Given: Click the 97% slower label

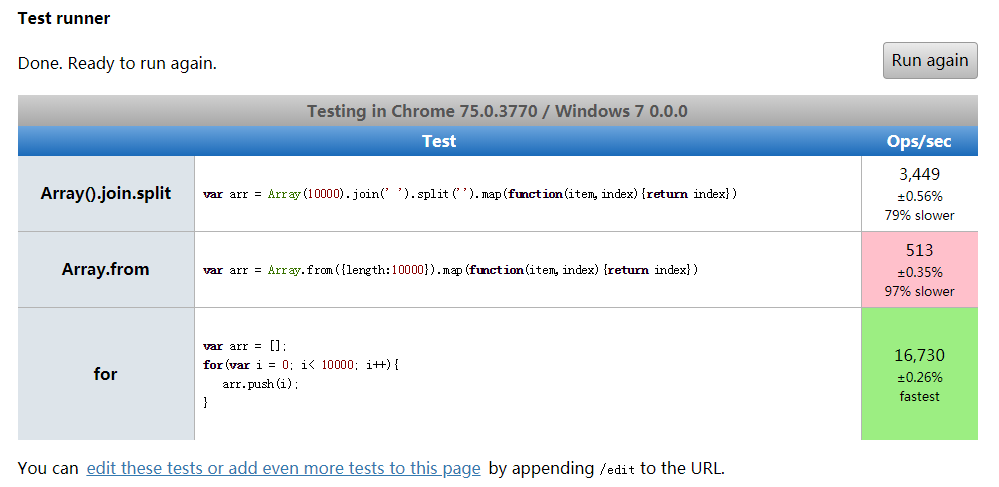Looking at the screenshot, I should [x=919, y=291].
